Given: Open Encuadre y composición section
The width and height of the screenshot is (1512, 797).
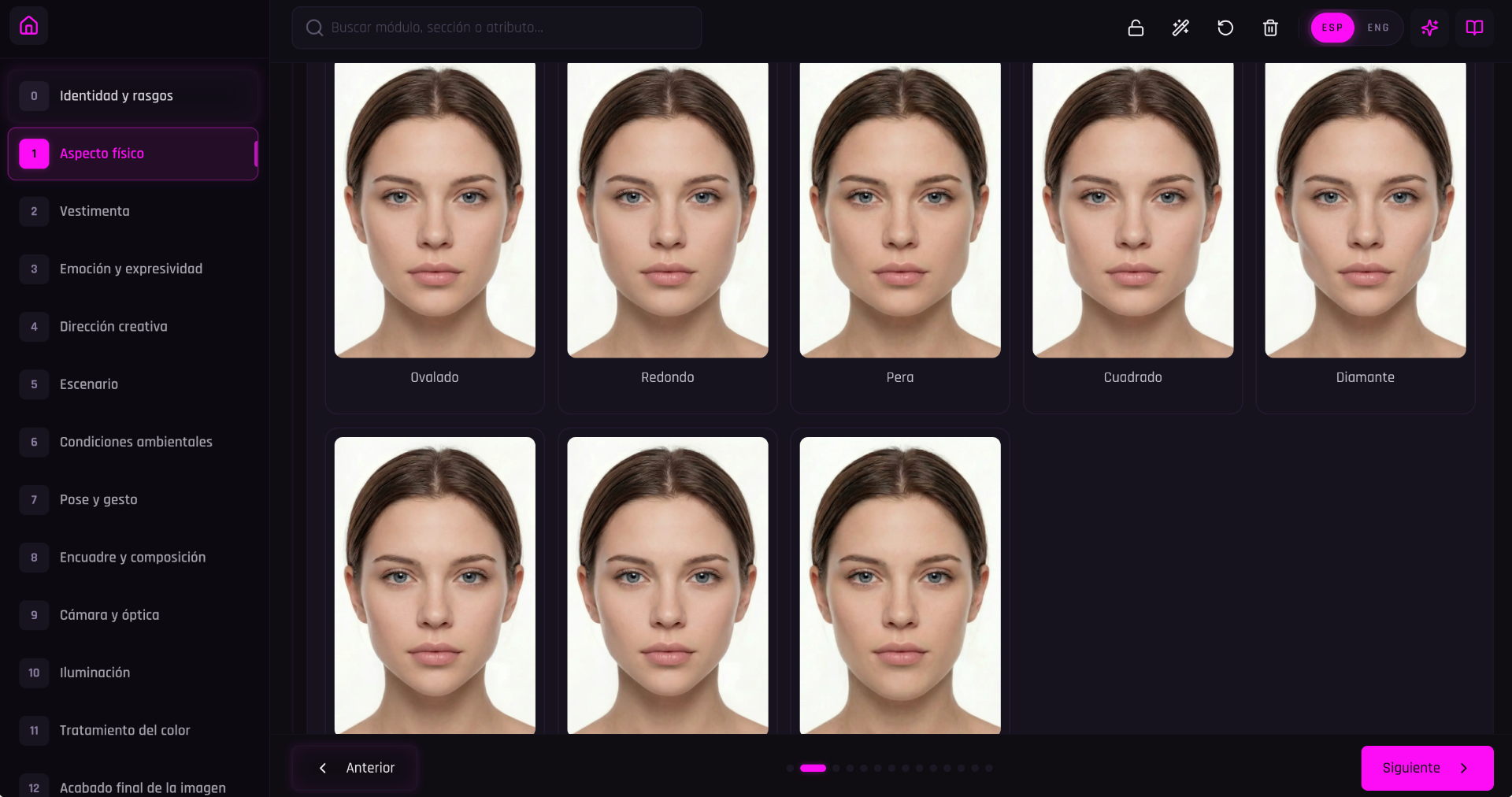Looking at the screenshot, I should point(133,557).
